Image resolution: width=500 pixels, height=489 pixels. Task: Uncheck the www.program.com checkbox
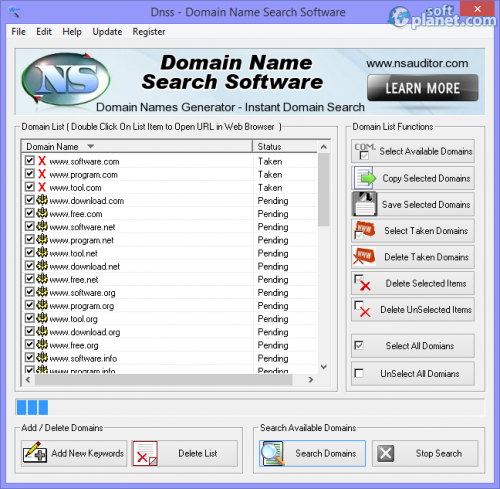point(30,174)
